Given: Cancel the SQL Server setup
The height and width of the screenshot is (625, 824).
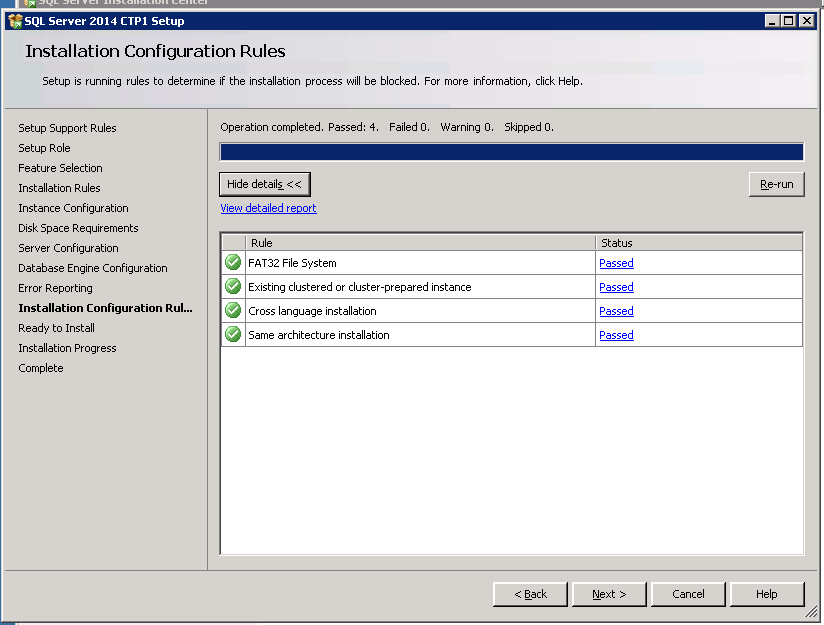Looking at the screenshot, I should (687, 594).
